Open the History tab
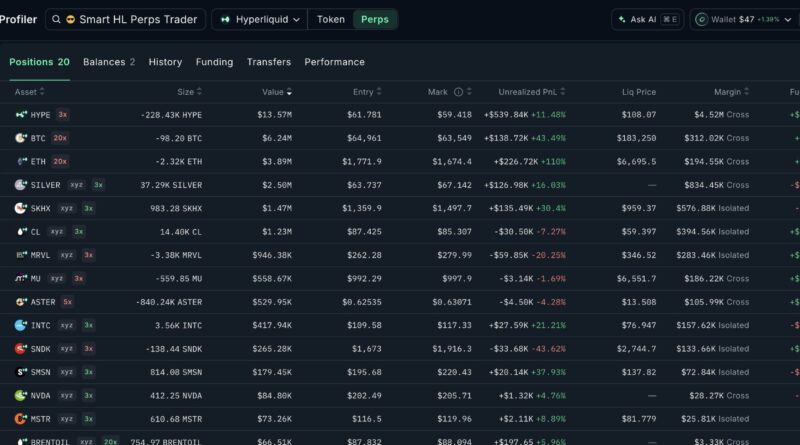The height and width of the screenshot is (445, 800). [165, 62]
